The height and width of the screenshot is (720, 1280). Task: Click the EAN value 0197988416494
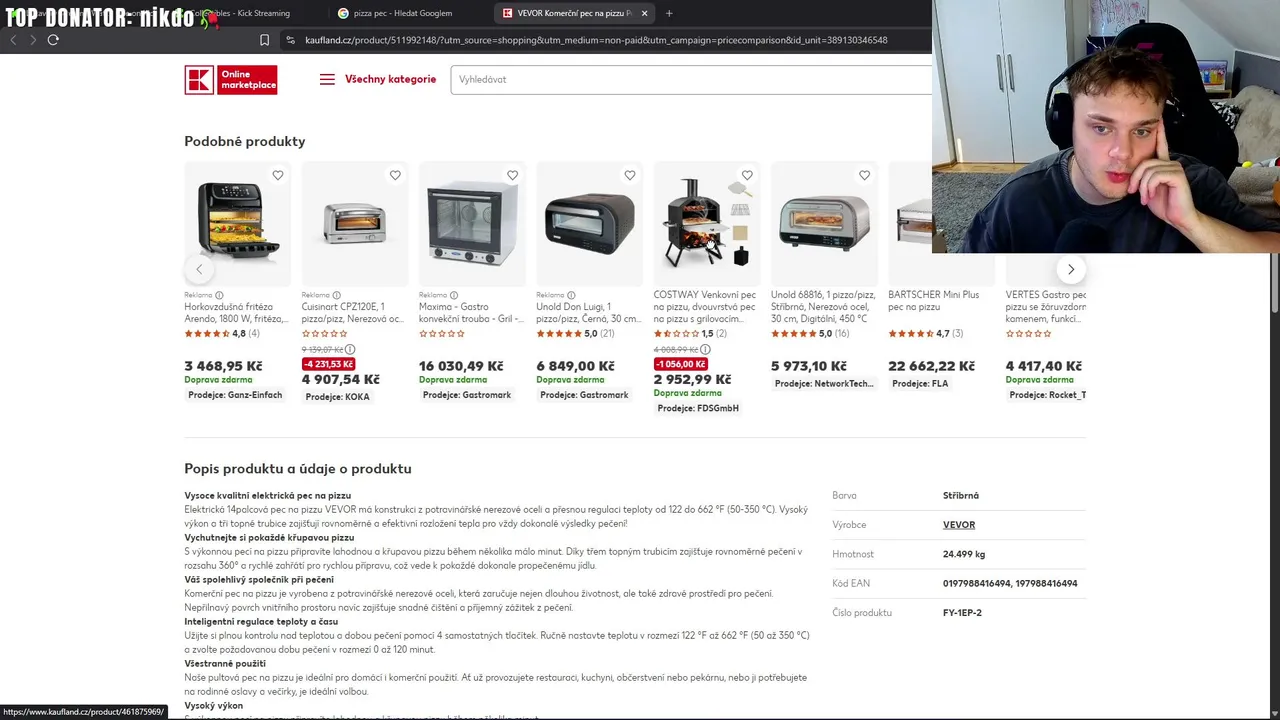[x=977, y=584]
